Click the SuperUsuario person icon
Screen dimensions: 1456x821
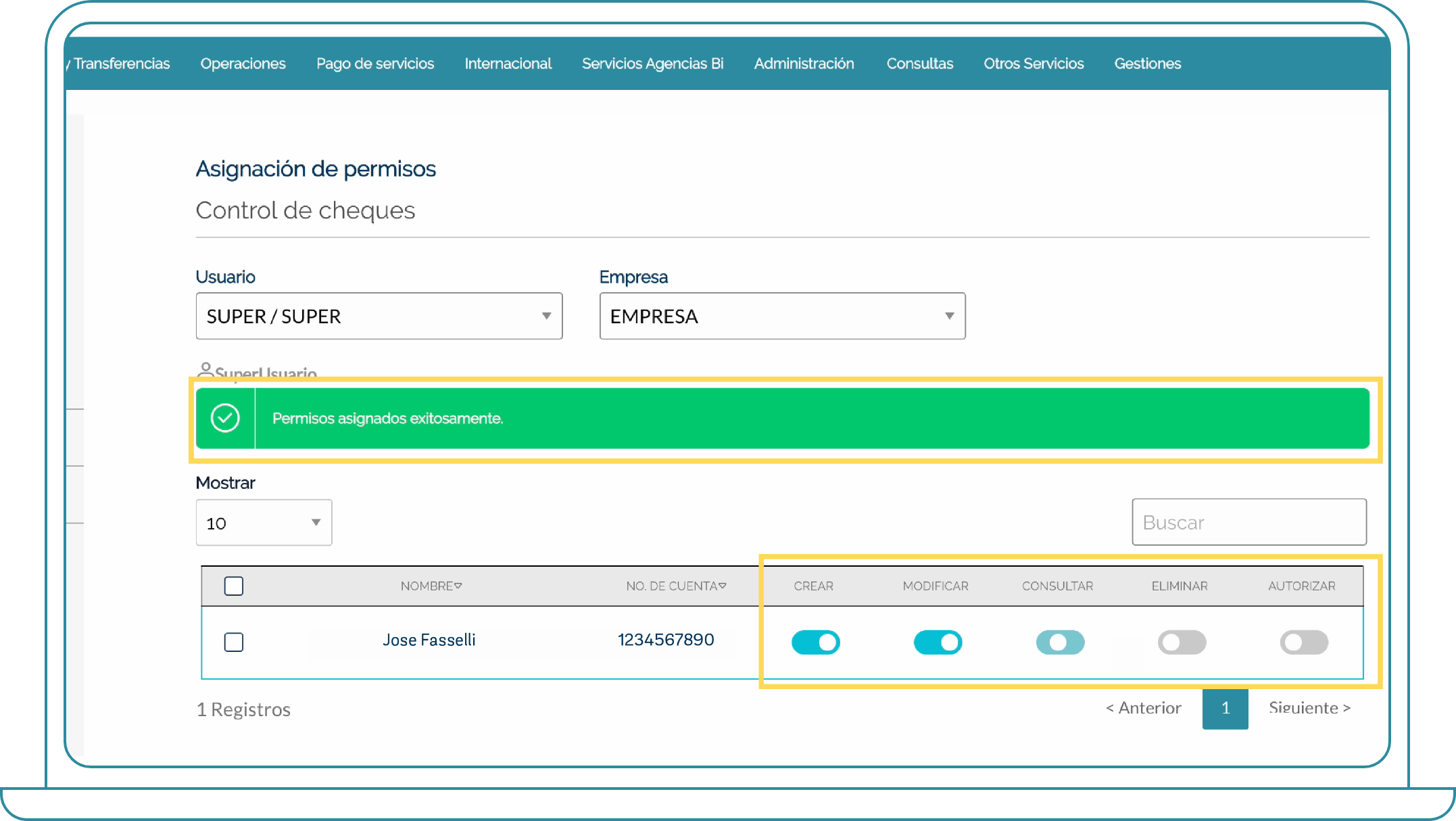(205, 370)
